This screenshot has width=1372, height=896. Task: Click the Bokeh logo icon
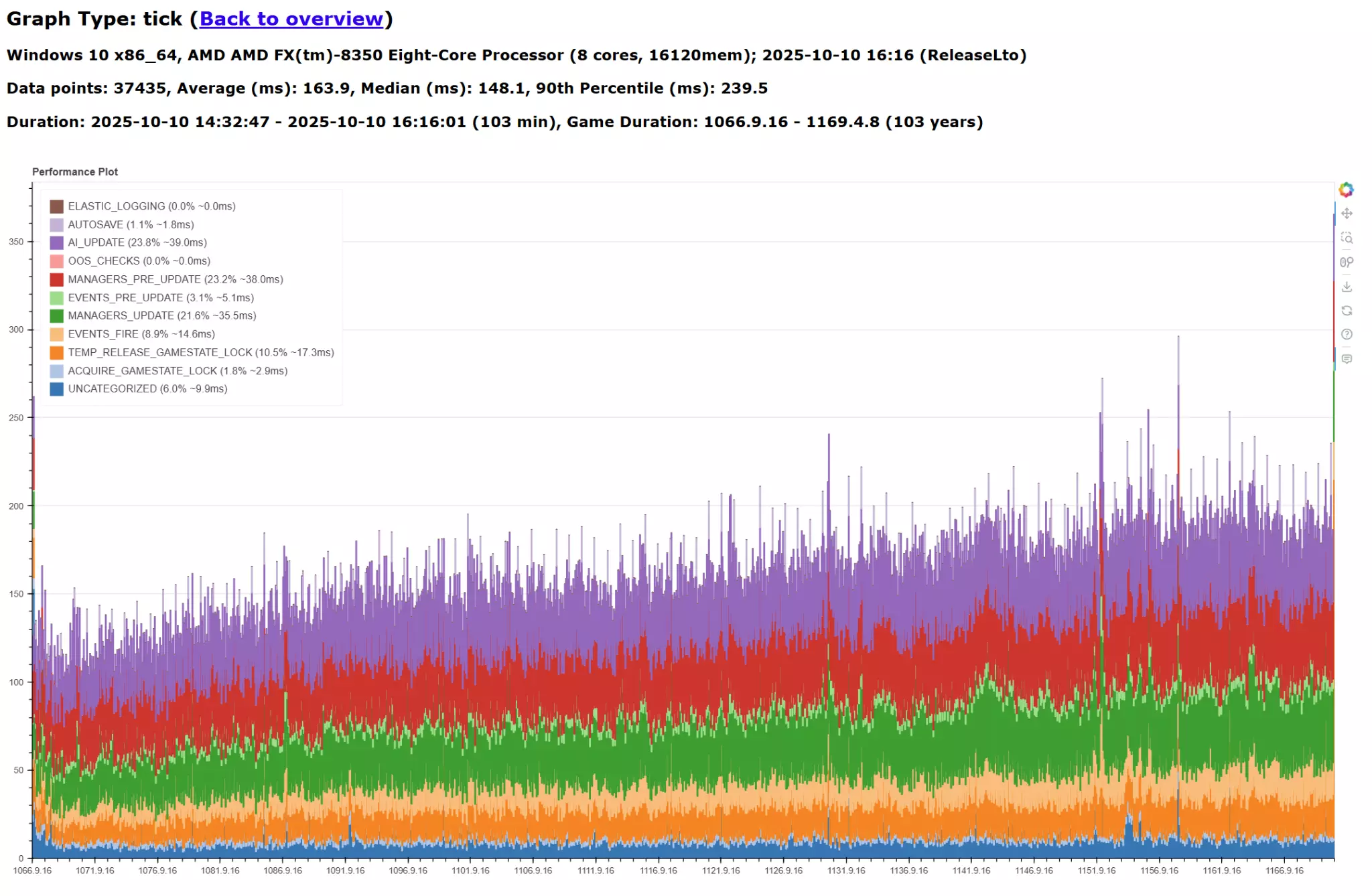coord(1346,190)
